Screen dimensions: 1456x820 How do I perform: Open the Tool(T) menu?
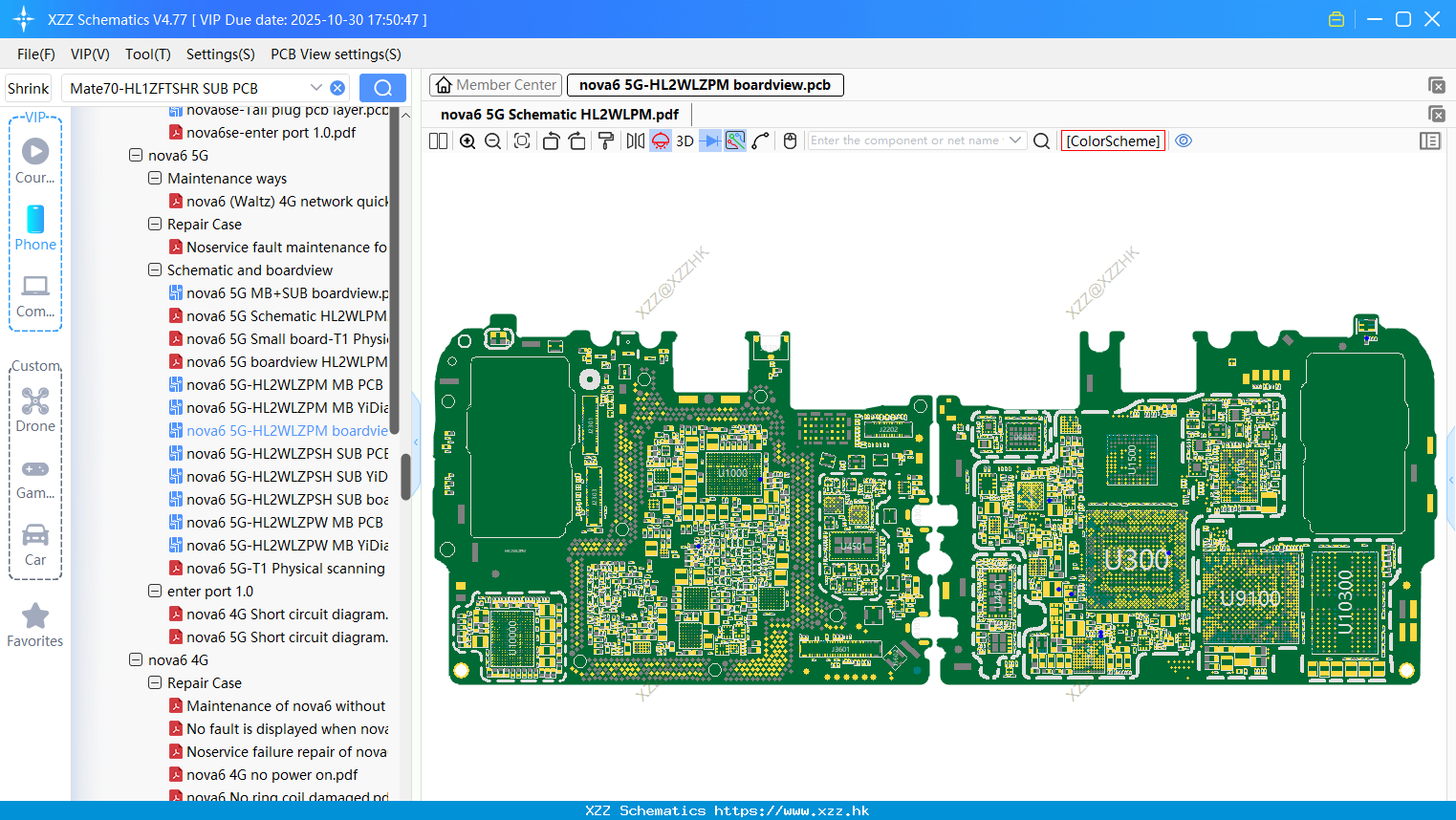tap(147, 54)
